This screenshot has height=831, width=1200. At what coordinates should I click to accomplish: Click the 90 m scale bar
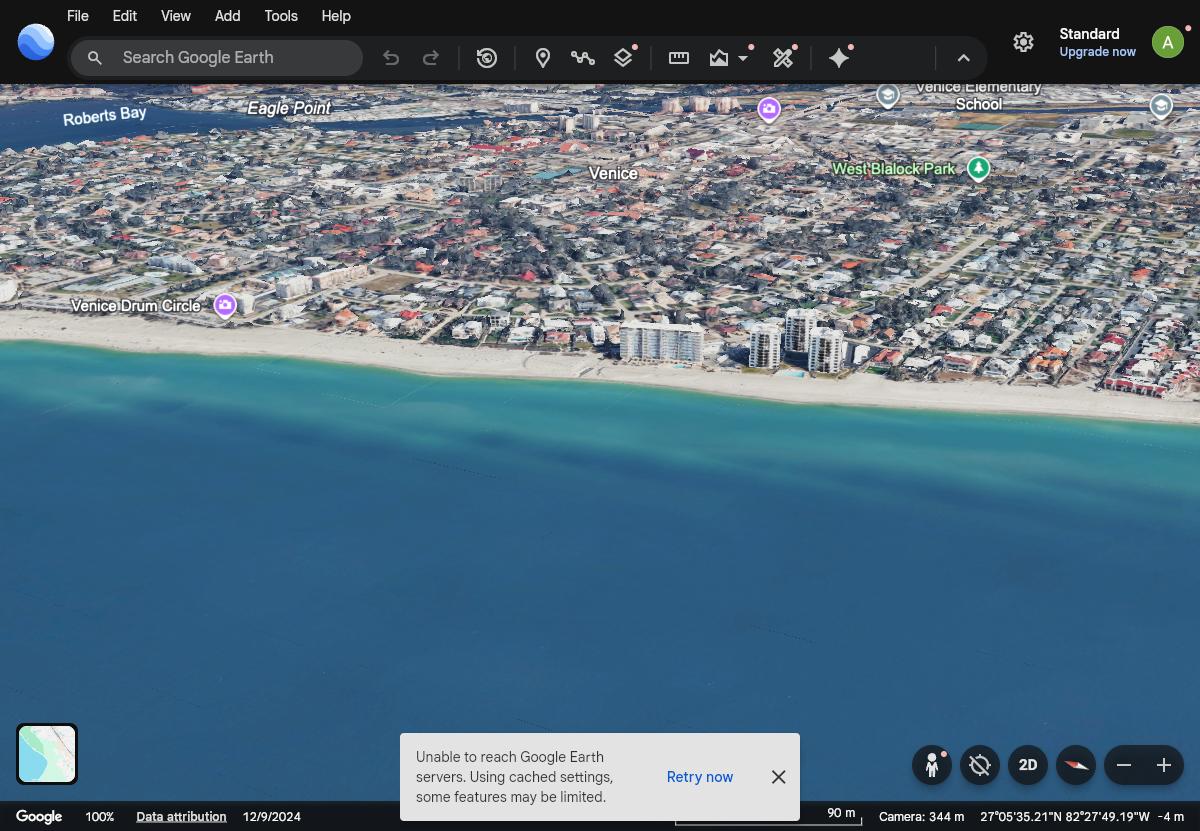click(x=768, y=816)
